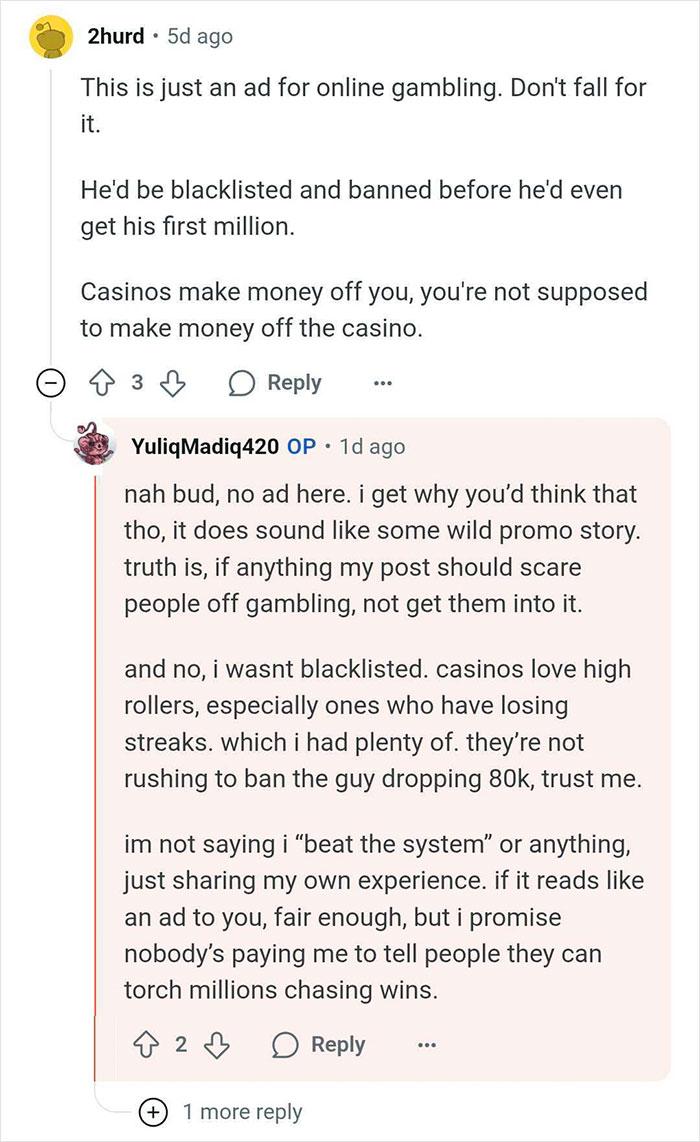Toggle the downvote on the comment showing 3 points
The image size is (700, 1142).
172,383
